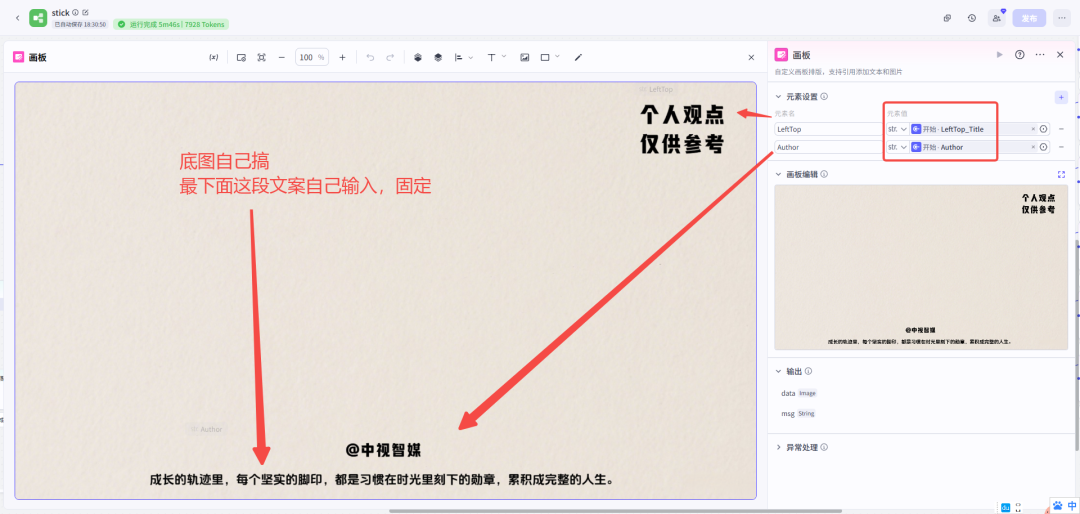Select the pen drawing tool
The width and height of the screenshot is (1080, 514).
[578, 58]
